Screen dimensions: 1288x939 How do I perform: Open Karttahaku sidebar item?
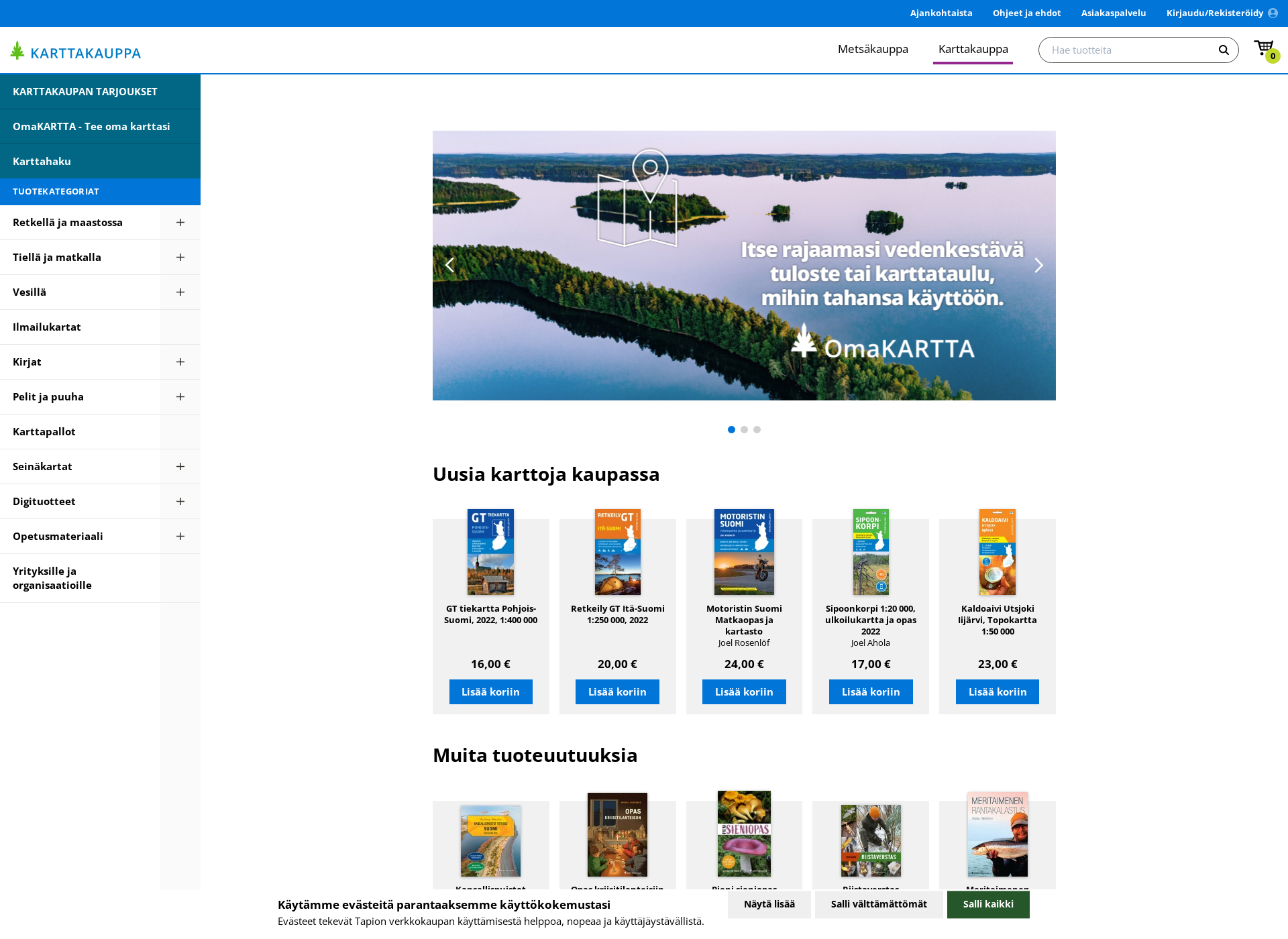pyautogui.click(x=100, y=161)
